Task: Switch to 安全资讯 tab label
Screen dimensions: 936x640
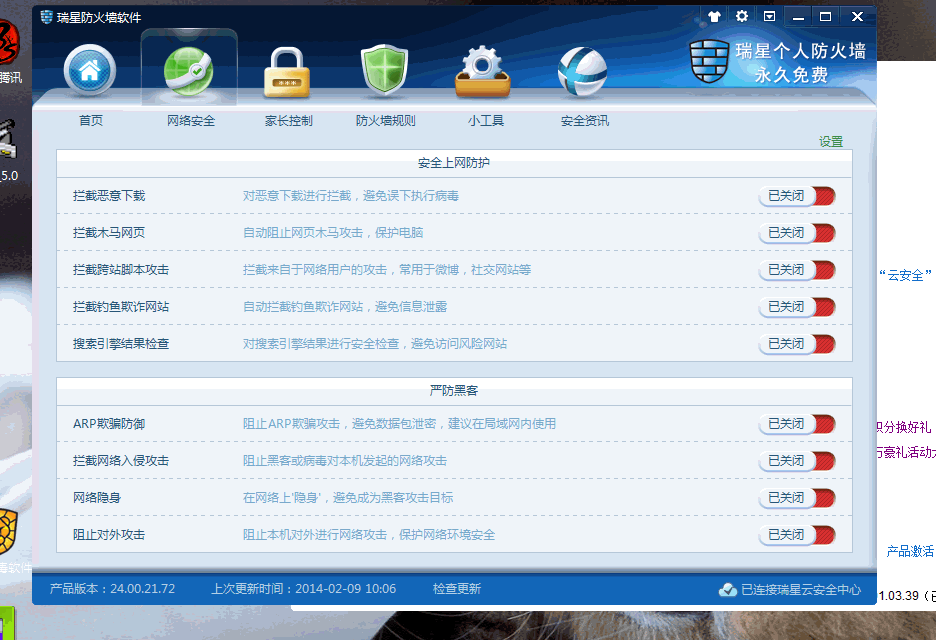Action: click(585, 121)
